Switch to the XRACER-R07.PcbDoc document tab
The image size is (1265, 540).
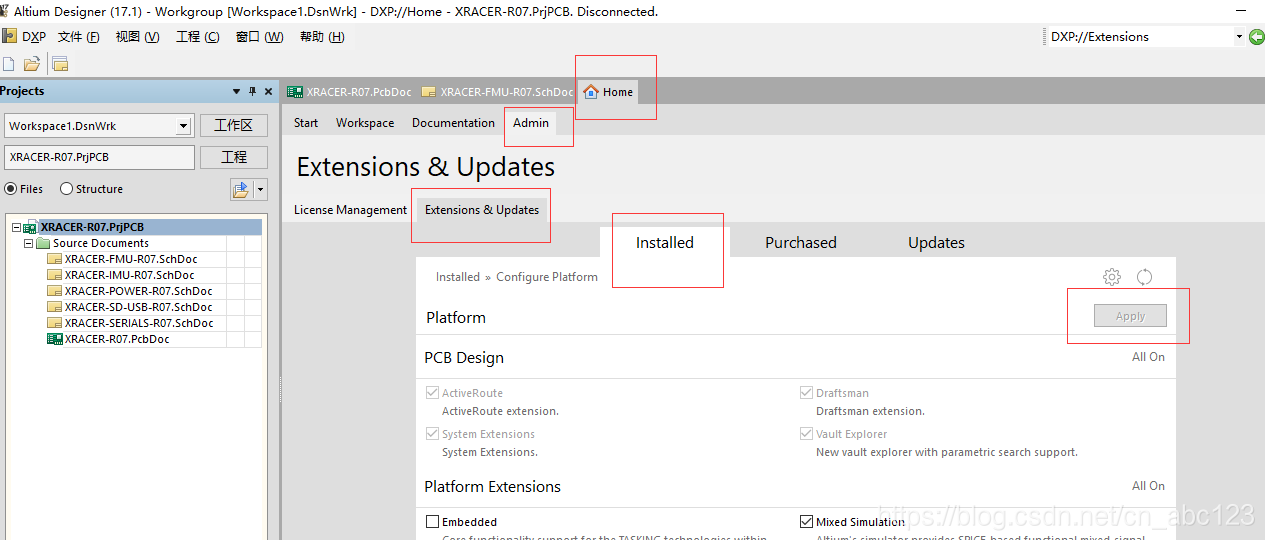(349, 92)
